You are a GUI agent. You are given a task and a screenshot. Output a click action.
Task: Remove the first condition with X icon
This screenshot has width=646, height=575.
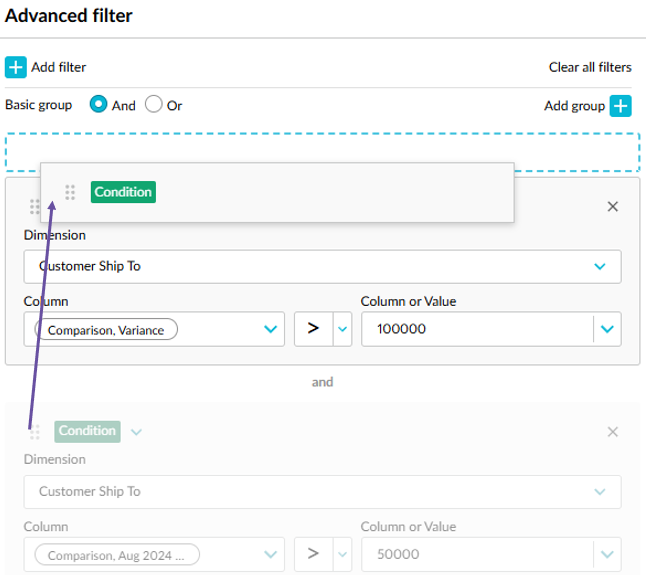[613, 206]
